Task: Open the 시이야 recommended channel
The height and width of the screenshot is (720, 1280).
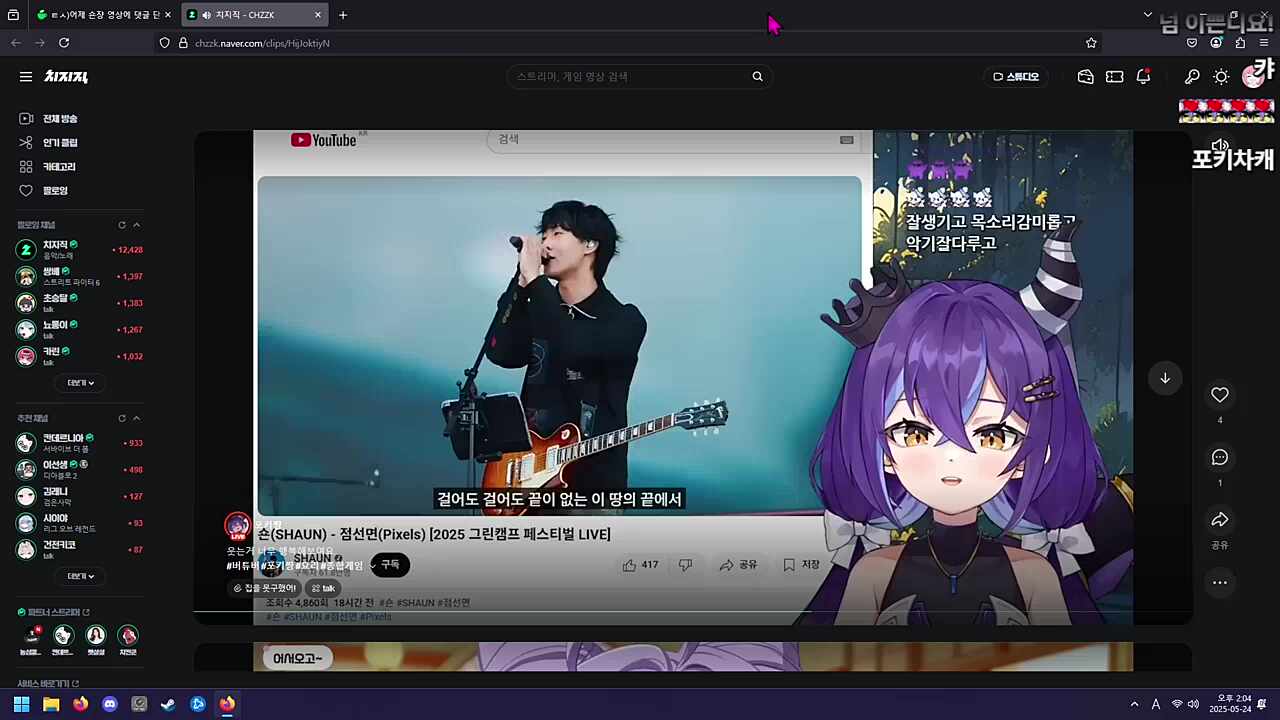Action: (x=80, y=523)
